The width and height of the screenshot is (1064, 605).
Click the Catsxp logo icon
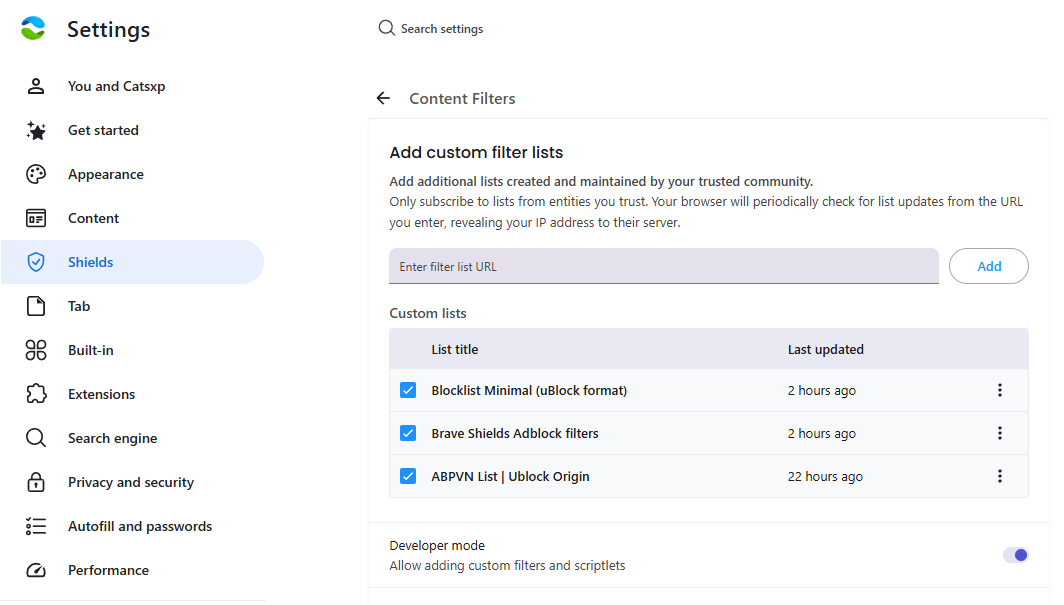point(33,28)
